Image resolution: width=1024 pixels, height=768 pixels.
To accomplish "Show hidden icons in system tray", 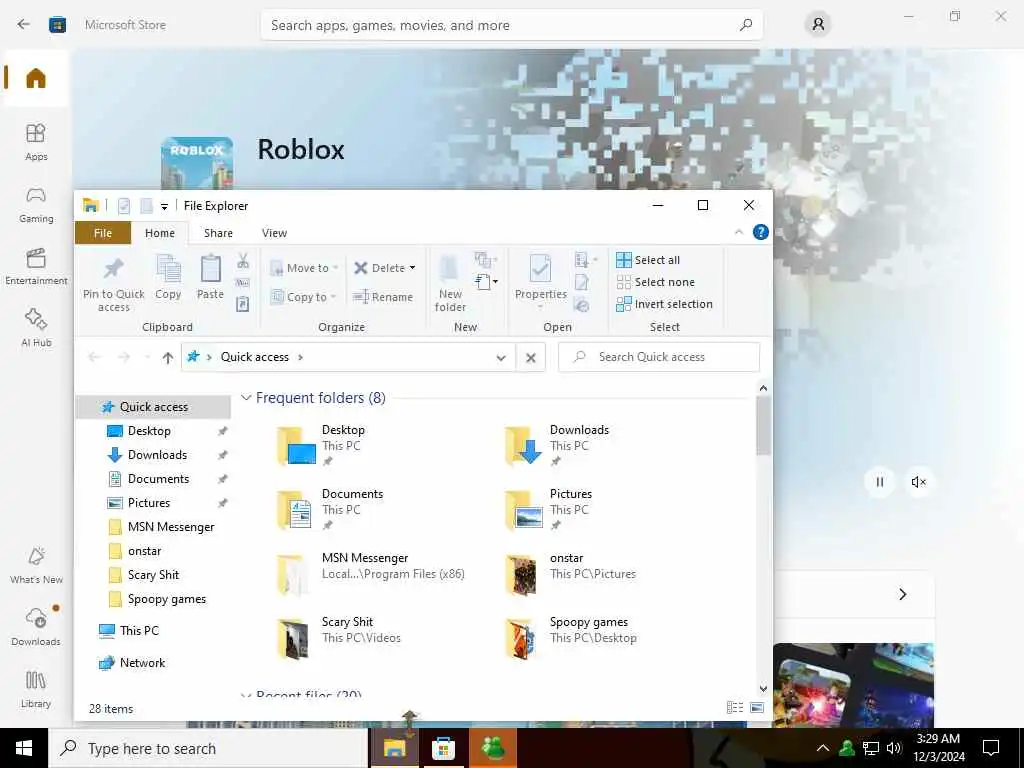I will (x=823, y=748).
